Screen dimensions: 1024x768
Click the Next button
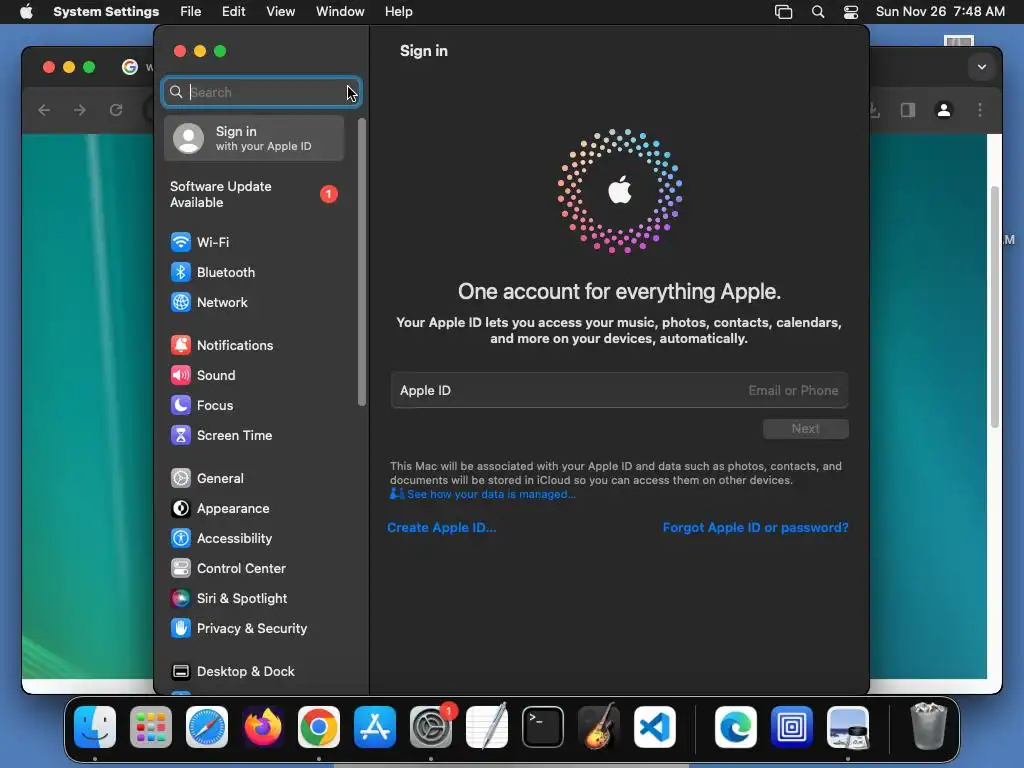806,428
